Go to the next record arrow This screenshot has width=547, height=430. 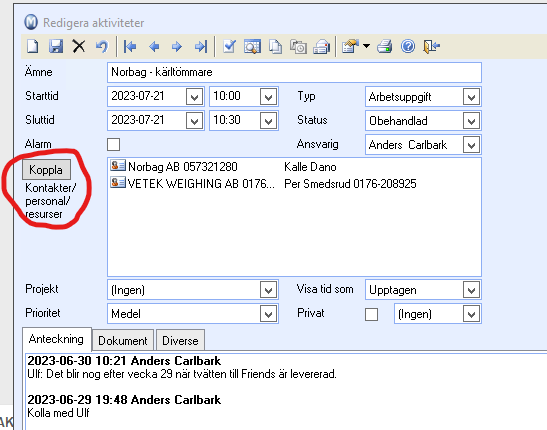pyautogui.click(x=177, y=46)
